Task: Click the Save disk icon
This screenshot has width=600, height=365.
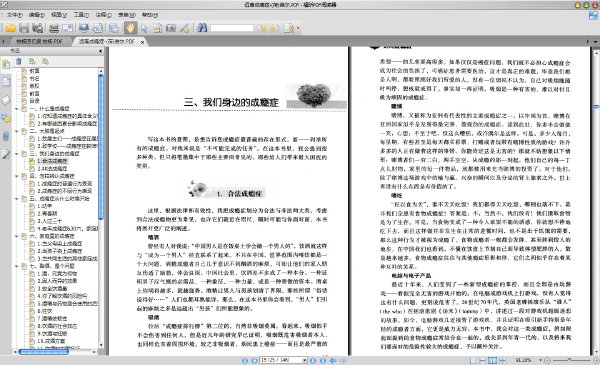Action: 24,28
